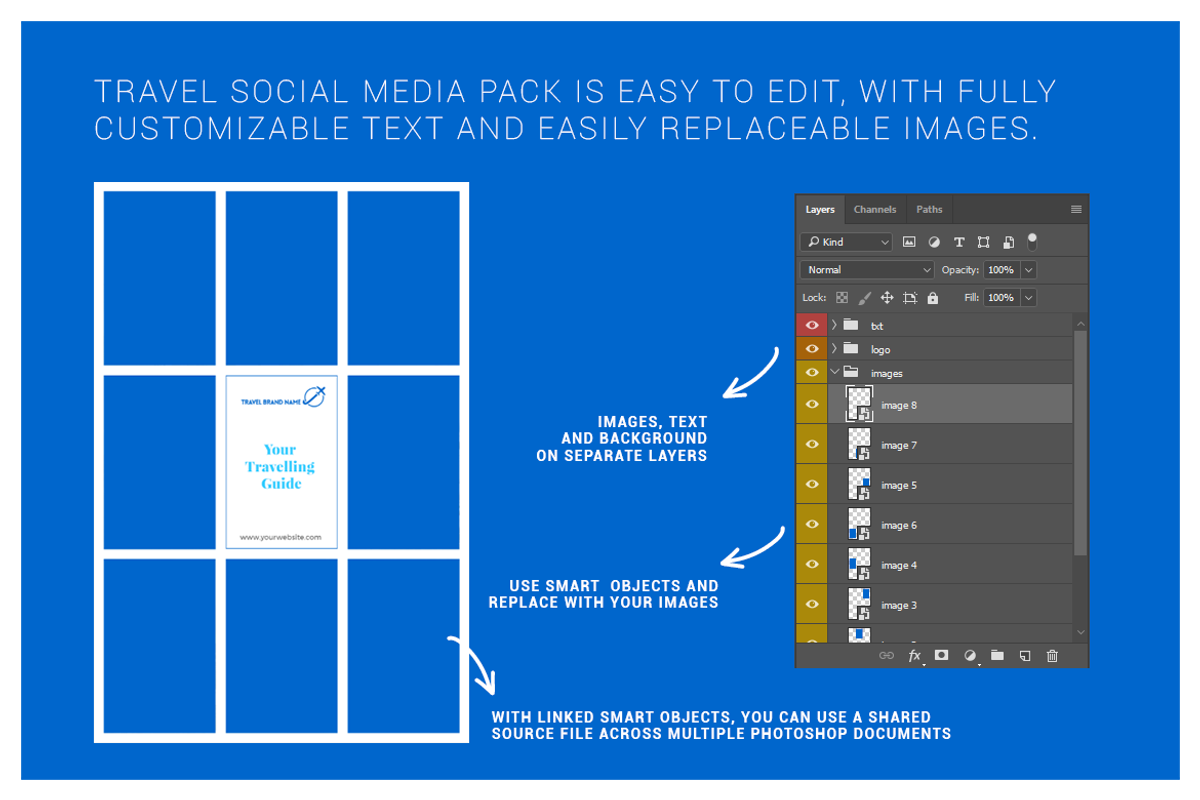Open the Normal blend mode dropdown
Screen dimensions: 1200x800
867,270
